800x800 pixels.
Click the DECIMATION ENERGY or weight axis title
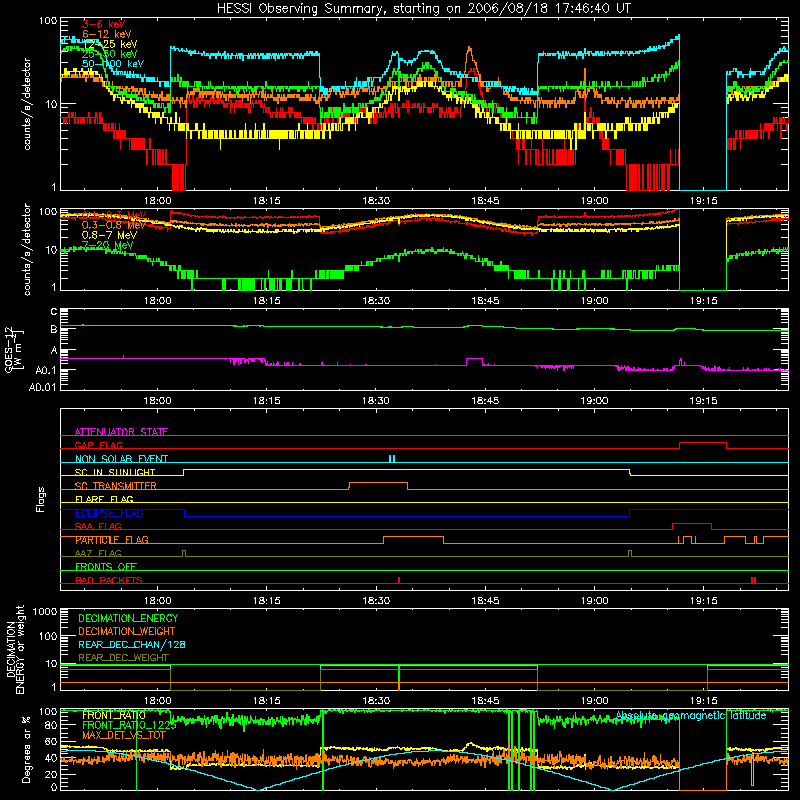click(x=15, y=649)
